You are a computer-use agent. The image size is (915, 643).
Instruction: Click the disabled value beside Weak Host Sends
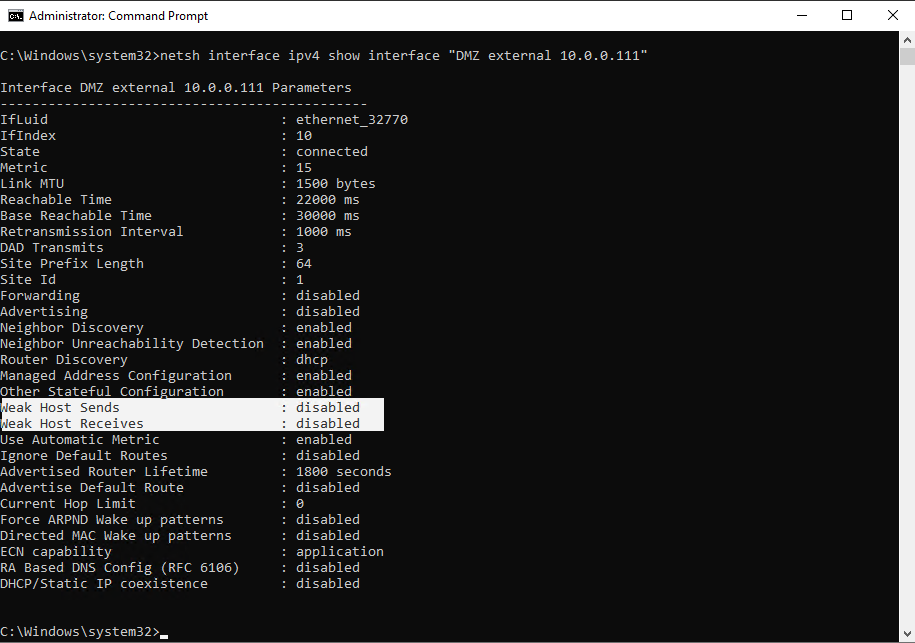tap(327, 408)
